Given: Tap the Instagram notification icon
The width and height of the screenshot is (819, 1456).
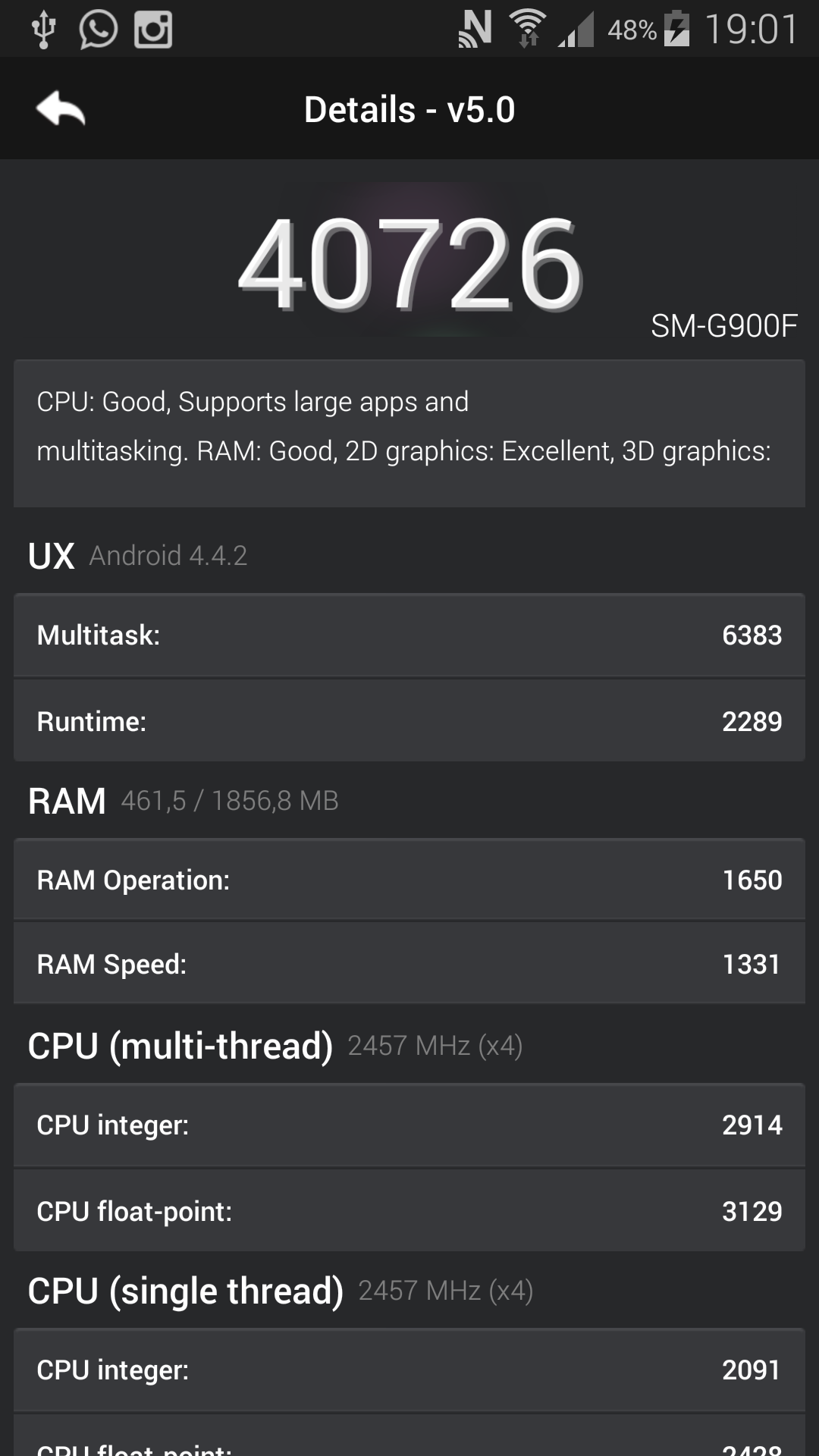Looking at the screenshot, I should pyautogui.click(x=153, y=30).
